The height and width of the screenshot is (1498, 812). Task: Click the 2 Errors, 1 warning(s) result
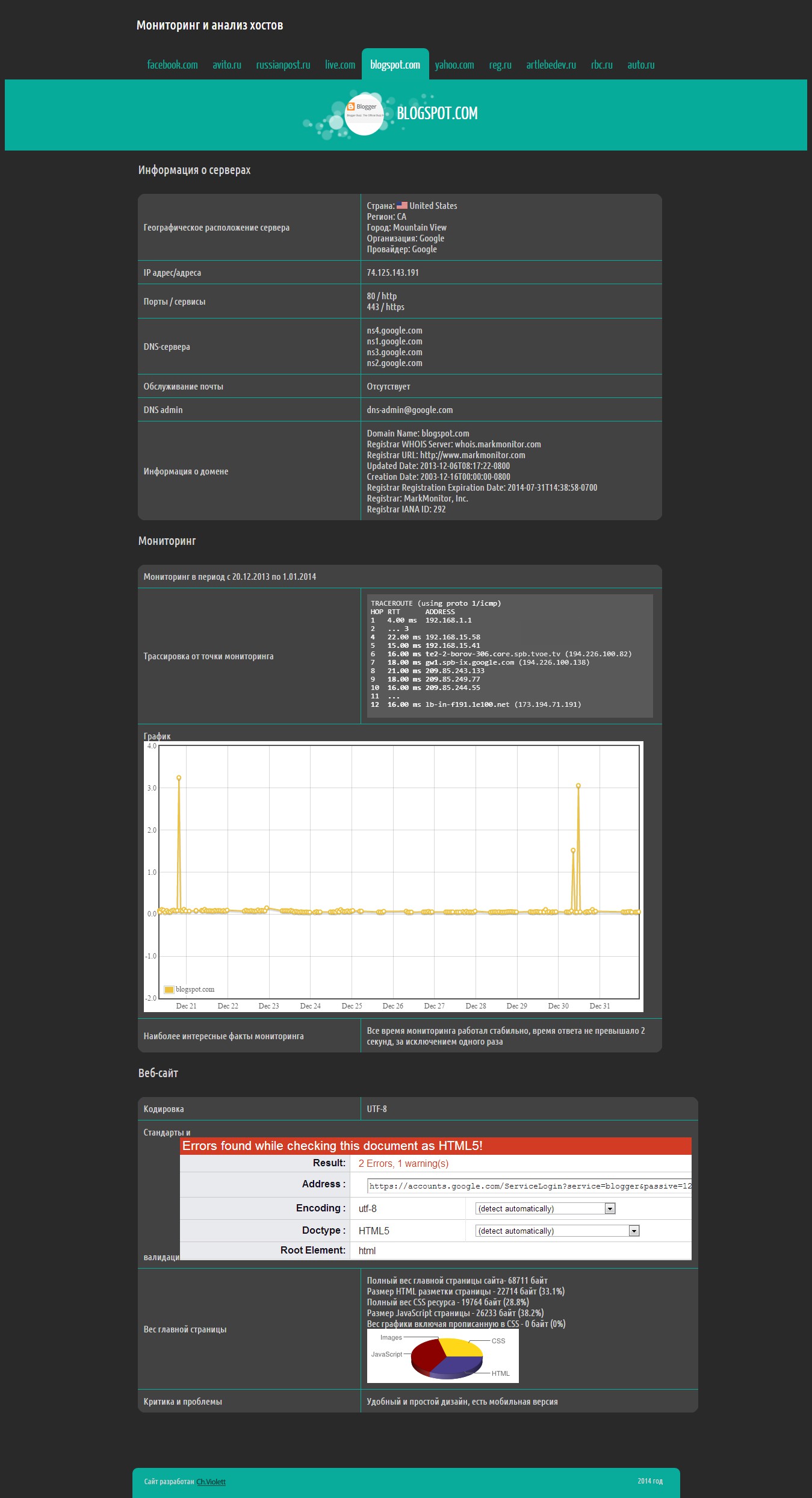(403, 1163)
